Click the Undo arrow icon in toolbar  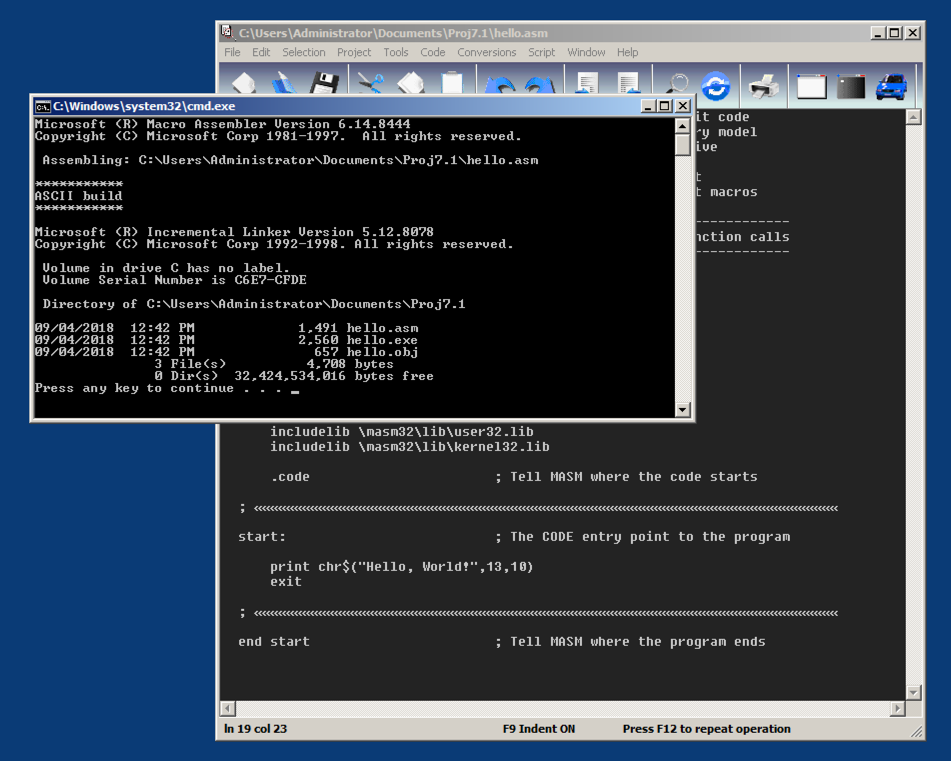[500, 85]
